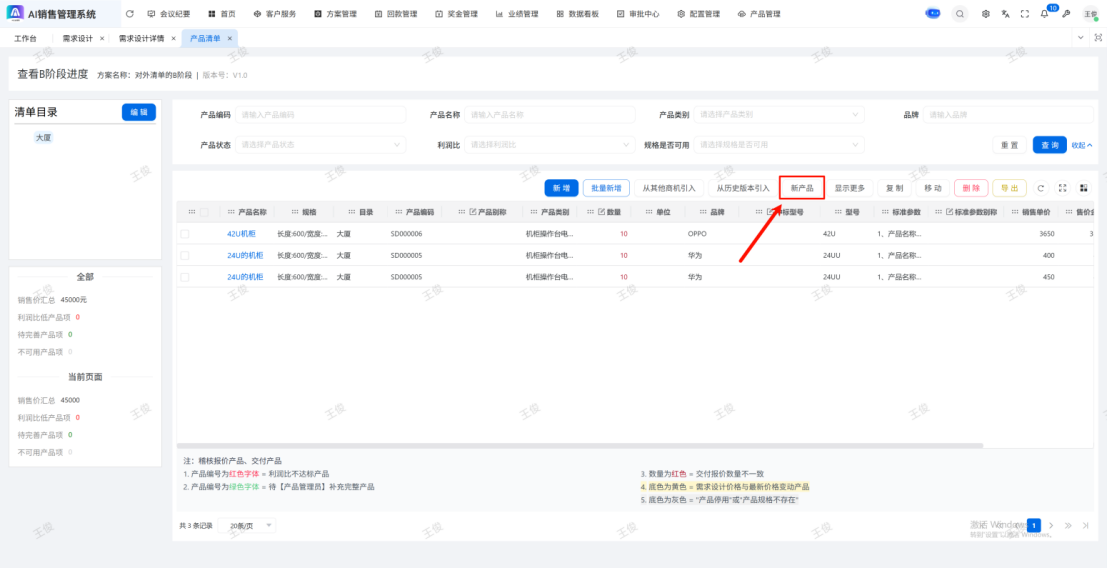Click the fullscreen icon in the table toolbar

click(x=1062, y=188)
